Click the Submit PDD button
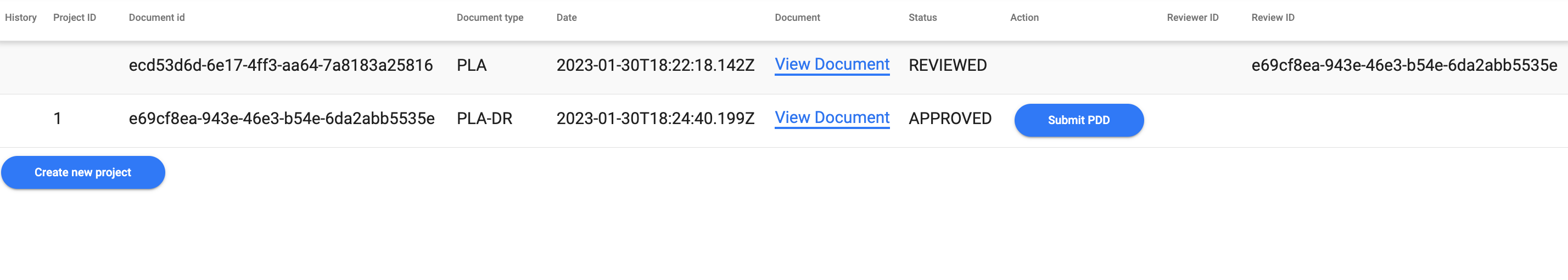The width and height of the screenshot is (1568, 280). 1078,120
